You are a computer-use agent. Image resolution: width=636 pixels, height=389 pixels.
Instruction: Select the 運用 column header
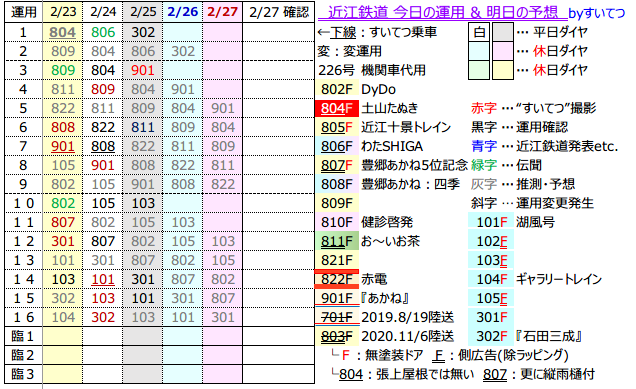point(24,13)
